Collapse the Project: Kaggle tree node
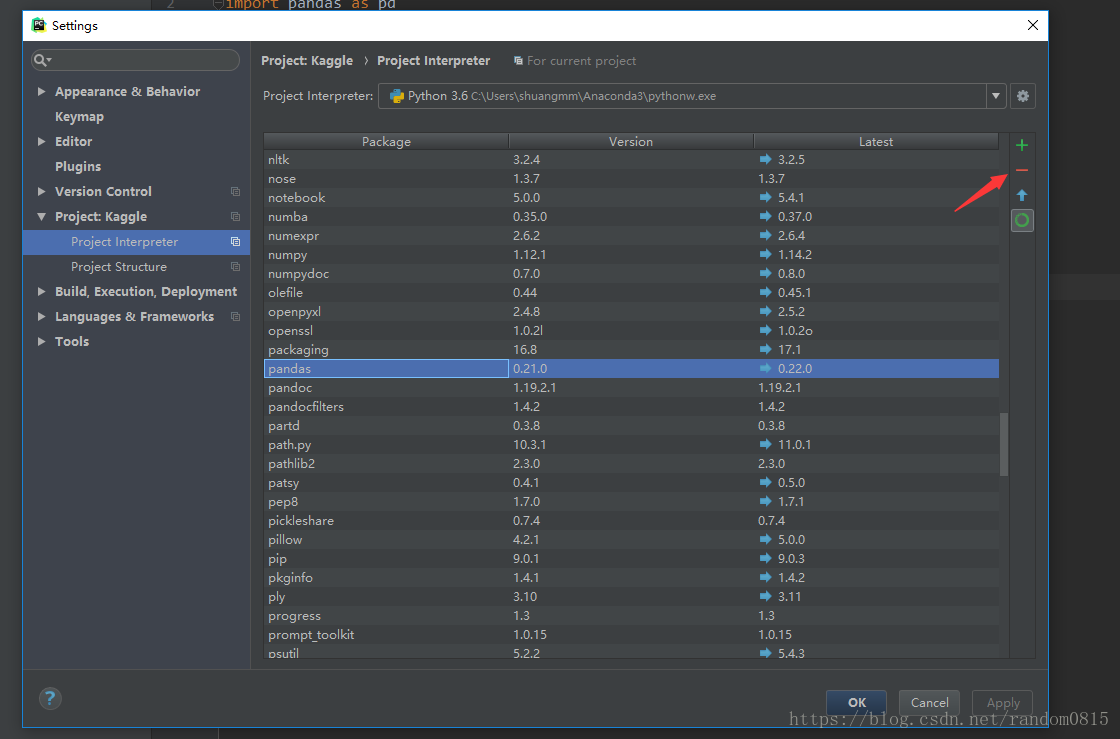Image resolution: width=1120 pixels, height=739 pixels. coord(41,217)
